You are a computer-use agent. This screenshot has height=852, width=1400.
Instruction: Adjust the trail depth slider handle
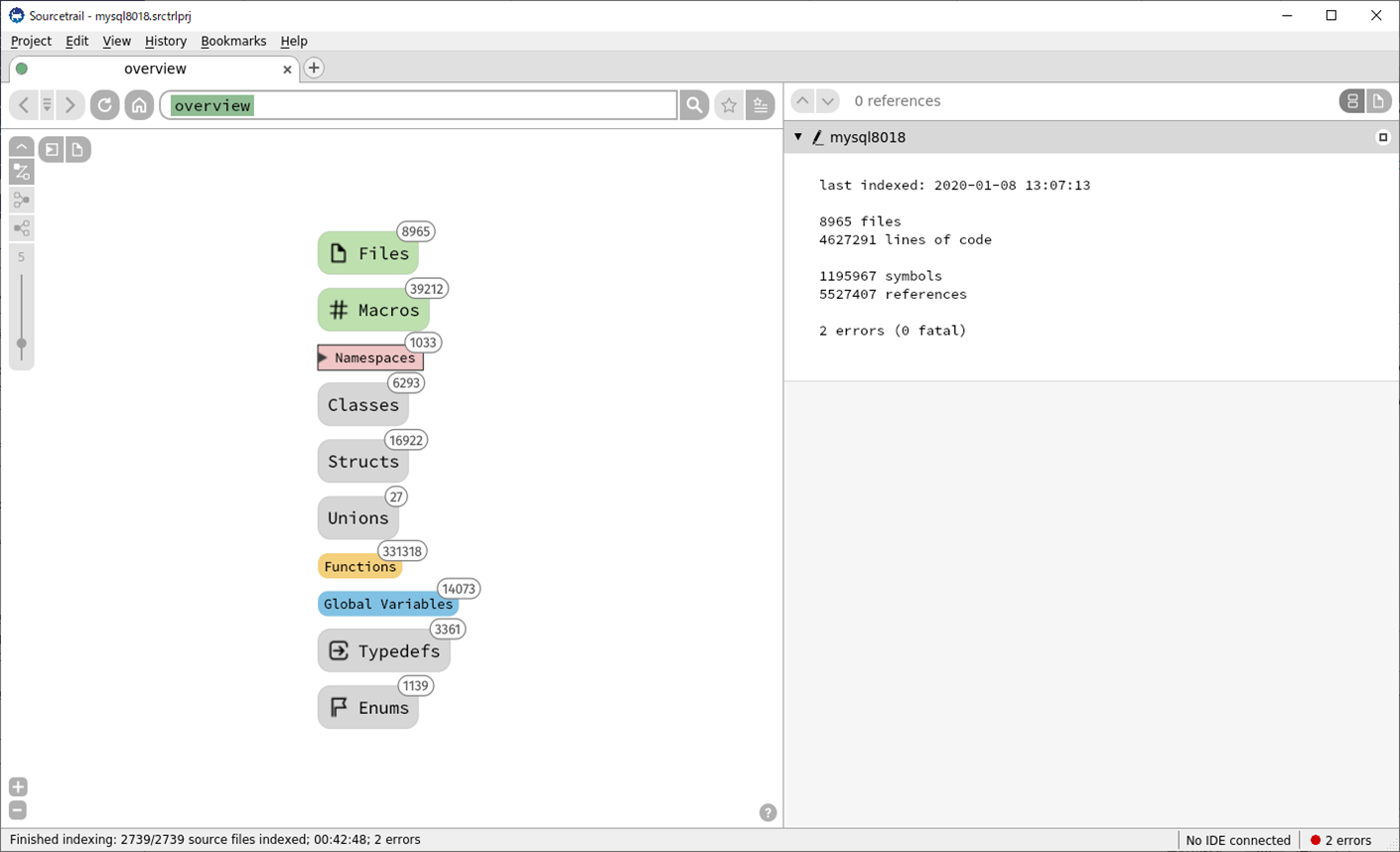[x=21, y=344]
